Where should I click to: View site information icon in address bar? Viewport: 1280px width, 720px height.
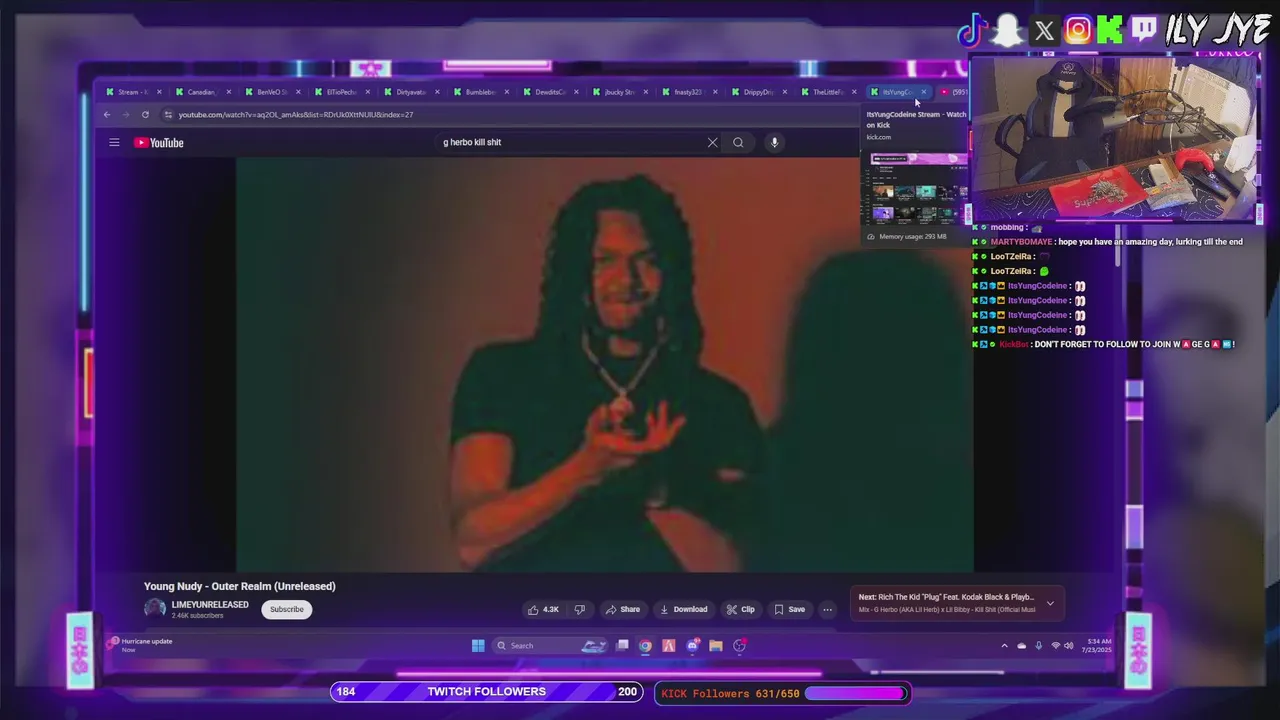click(x=168, y=114)
